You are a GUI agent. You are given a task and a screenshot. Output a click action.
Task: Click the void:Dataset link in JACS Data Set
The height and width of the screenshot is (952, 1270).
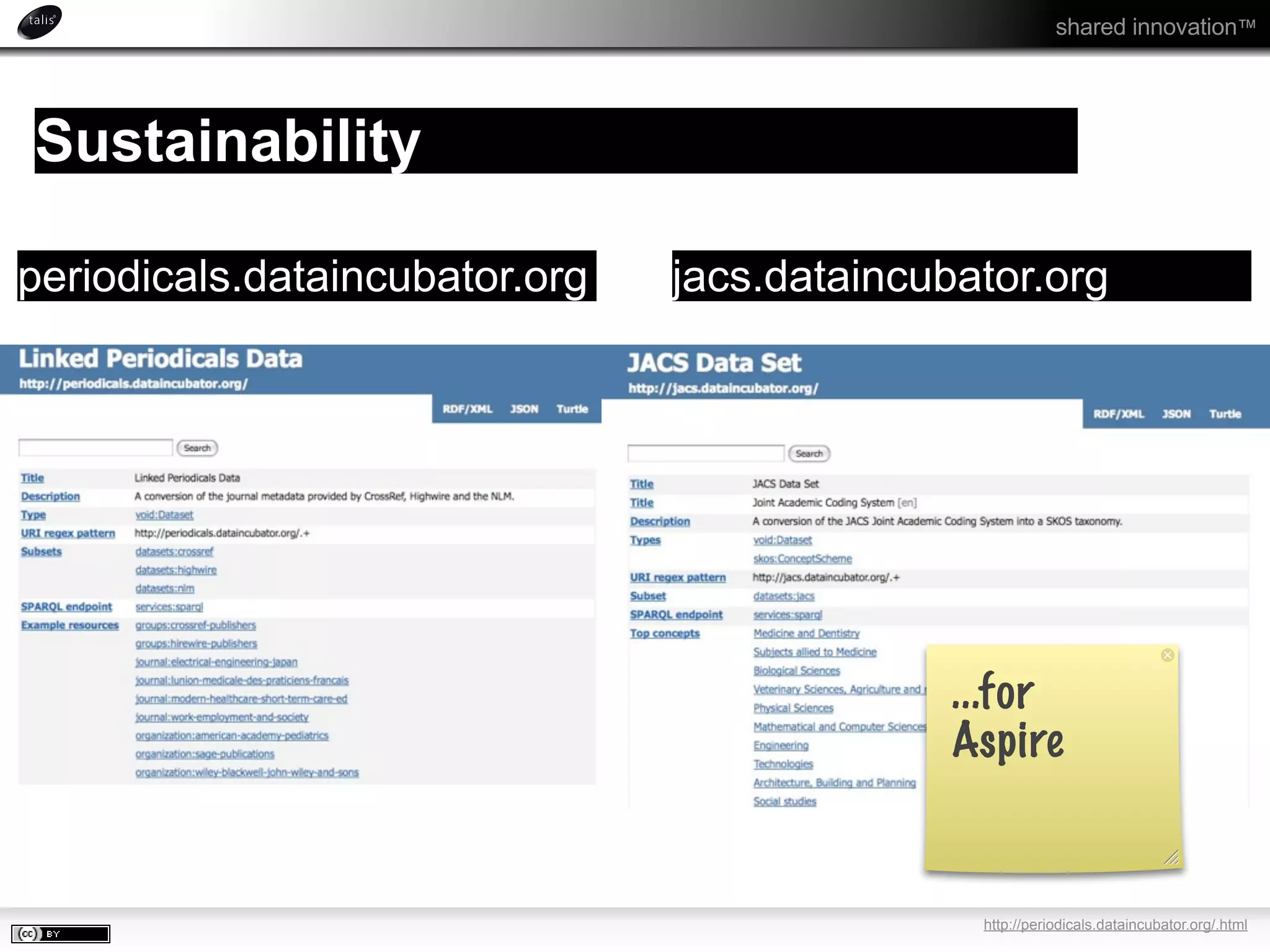click(x=783, y=540)
